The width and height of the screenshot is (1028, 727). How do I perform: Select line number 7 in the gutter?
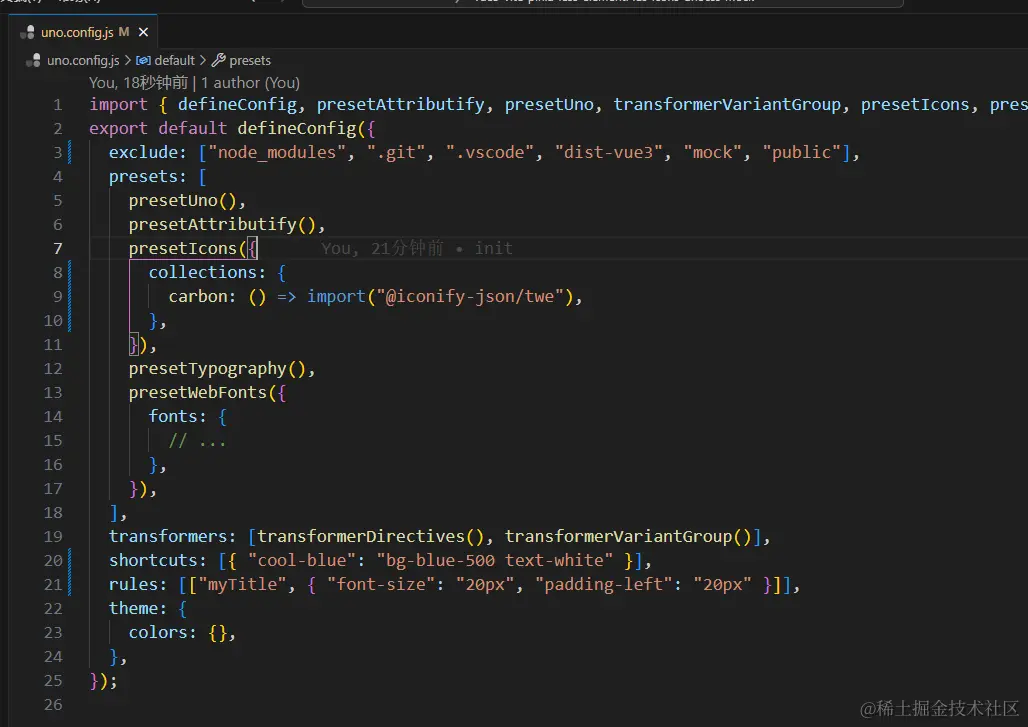(x=58, y=248)
